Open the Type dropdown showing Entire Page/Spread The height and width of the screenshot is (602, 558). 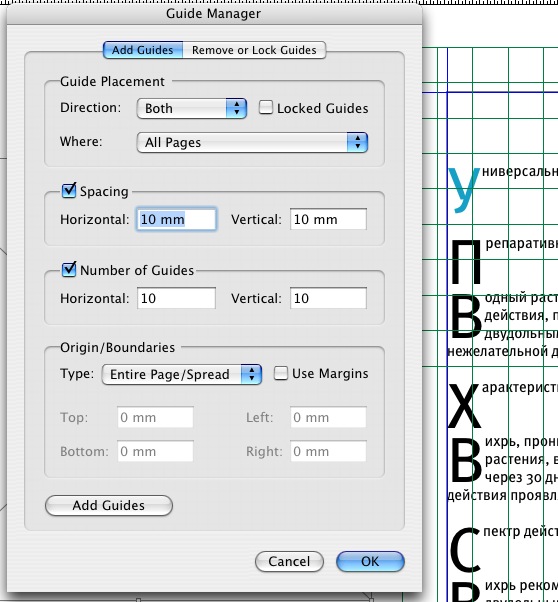pyautogui.click(x=182, y=374)
